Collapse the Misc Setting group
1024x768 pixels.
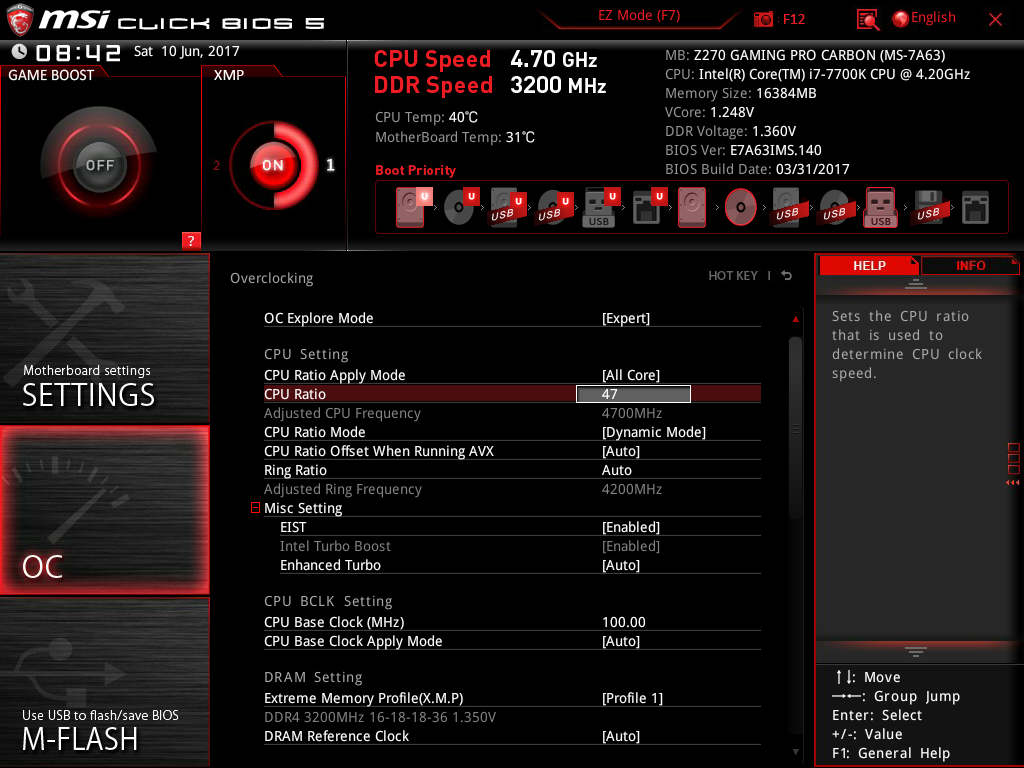click(x=255, y=507)
